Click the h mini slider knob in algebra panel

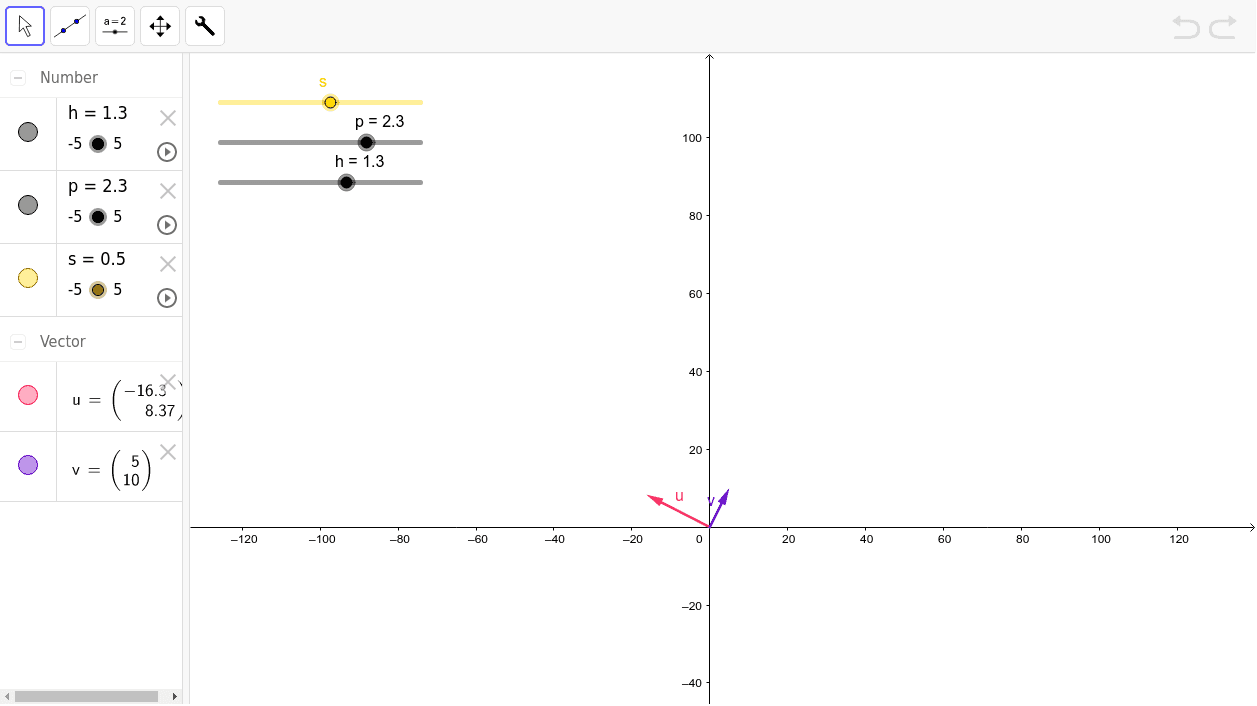point(98,144)
